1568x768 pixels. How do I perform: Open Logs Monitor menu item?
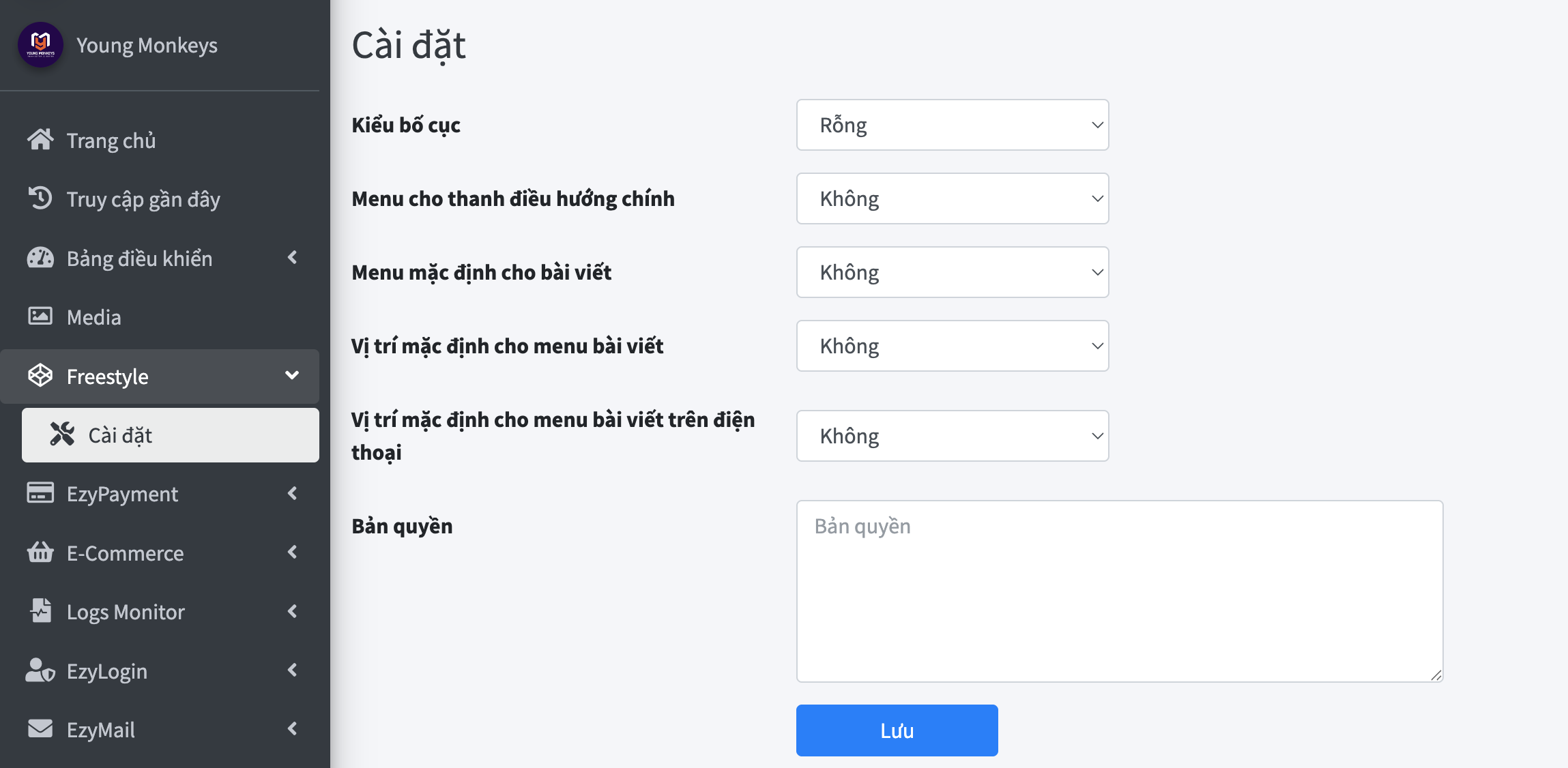[160, 612]
